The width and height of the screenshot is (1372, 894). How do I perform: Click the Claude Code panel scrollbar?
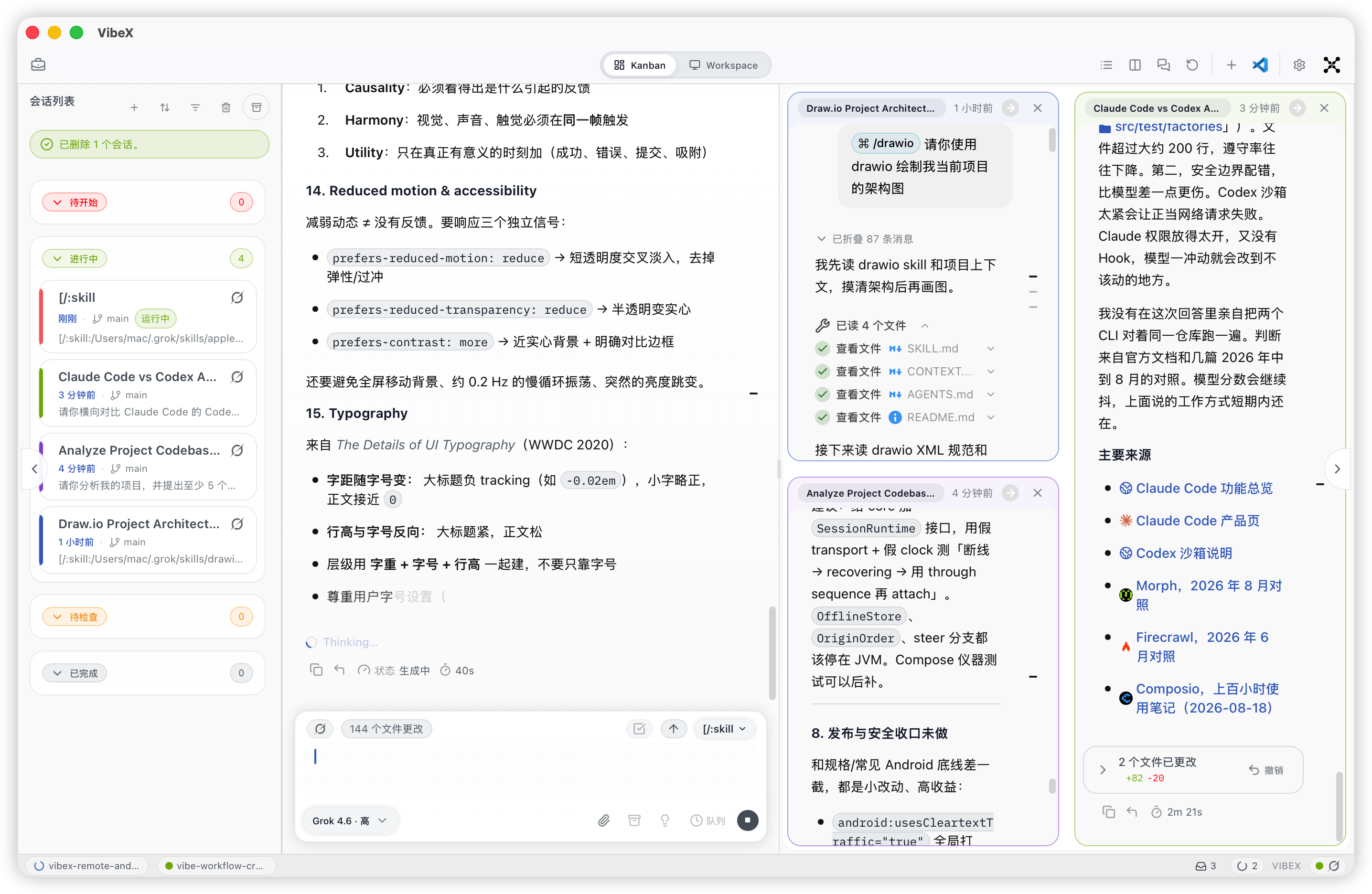[x=1339, y=807]
